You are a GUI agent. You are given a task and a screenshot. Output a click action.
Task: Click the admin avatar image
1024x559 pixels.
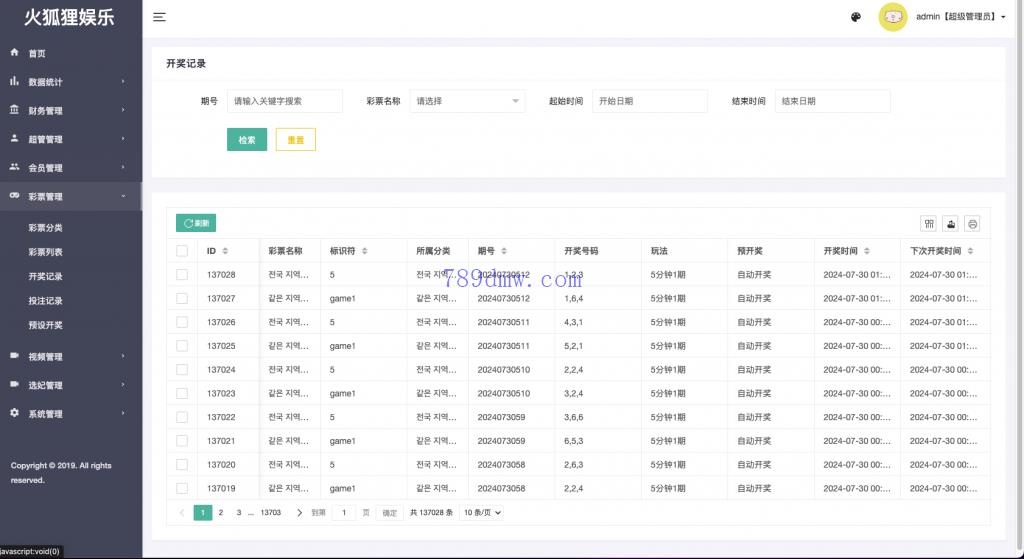(892, 17)
